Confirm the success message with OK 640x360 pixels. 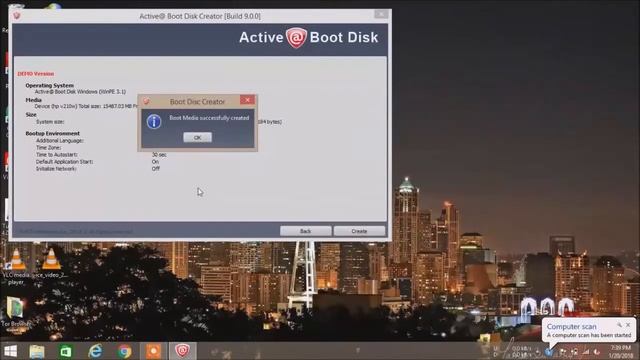pyautogui.click(x=198, y=138)
